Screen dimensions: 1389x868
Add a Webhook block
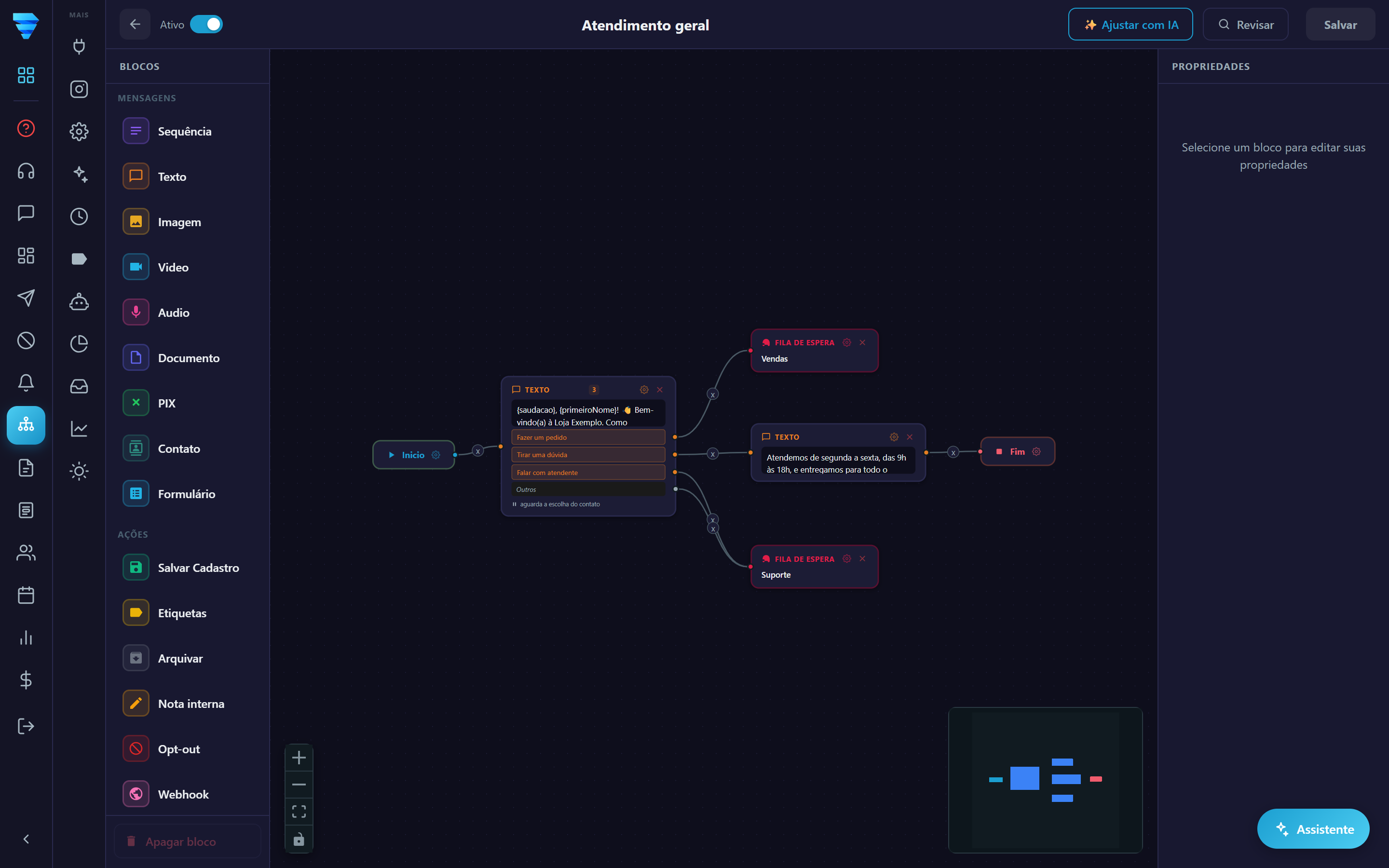click(188, 794)
